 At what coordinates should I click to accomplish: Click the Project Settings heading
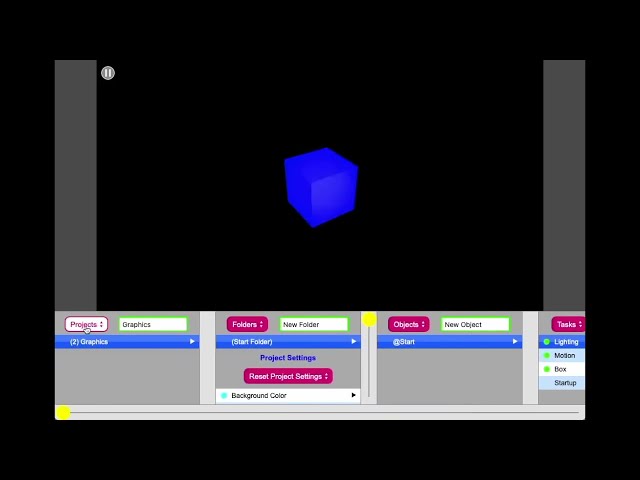[x=288, y=358]
